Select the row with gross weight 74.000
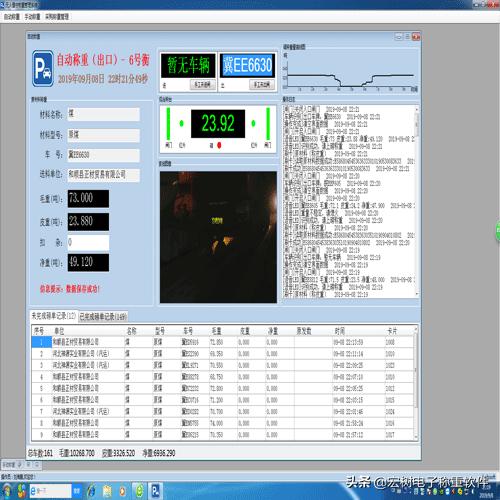Screen dimensions: 500x500 click(223, 423)
